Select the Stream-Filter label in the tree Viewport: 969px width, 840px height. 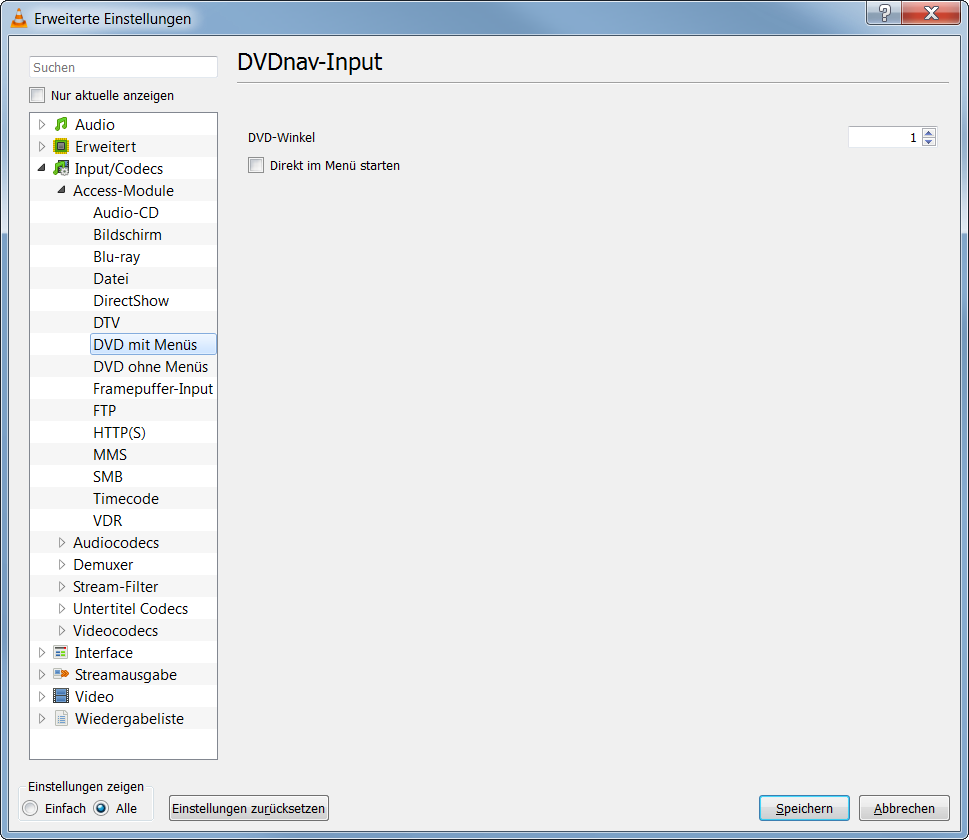(116, 587)
